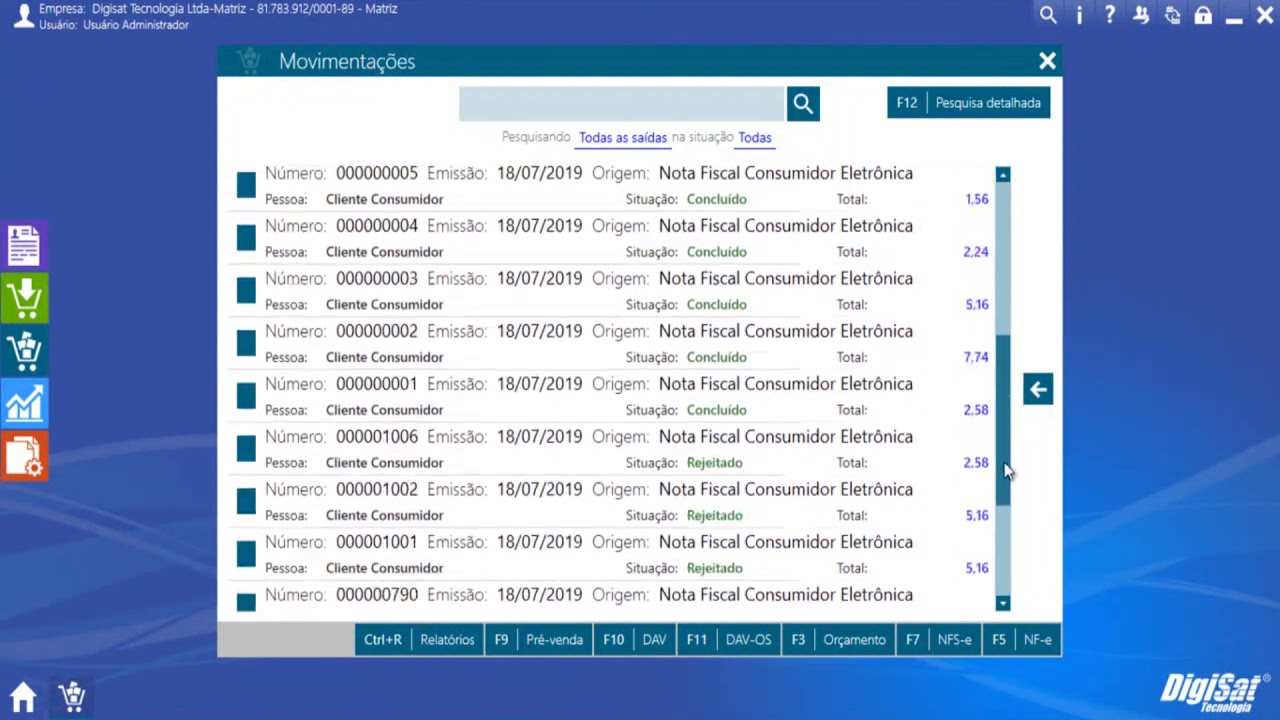Click the user avatar icon top left
Screen dimensions: 1280x720
[22, 16]
